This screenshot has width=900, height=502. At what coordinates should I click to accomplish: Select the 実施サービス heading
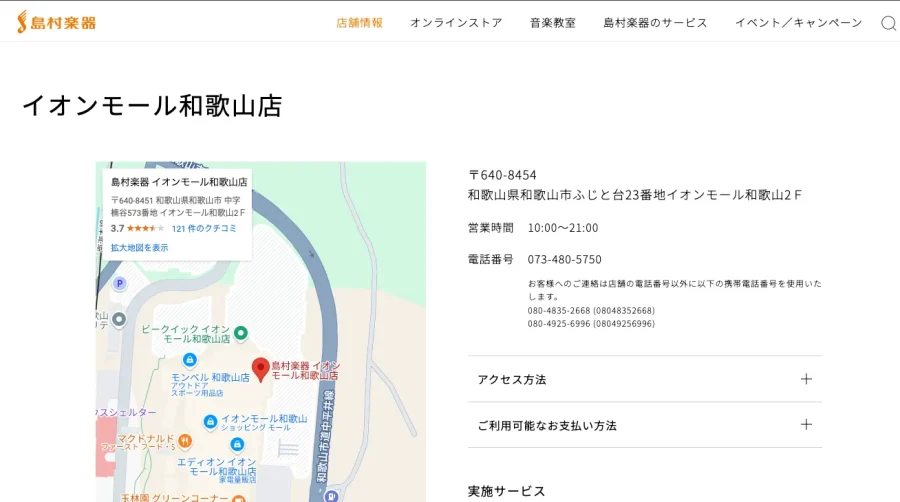[x=507, y=491]
